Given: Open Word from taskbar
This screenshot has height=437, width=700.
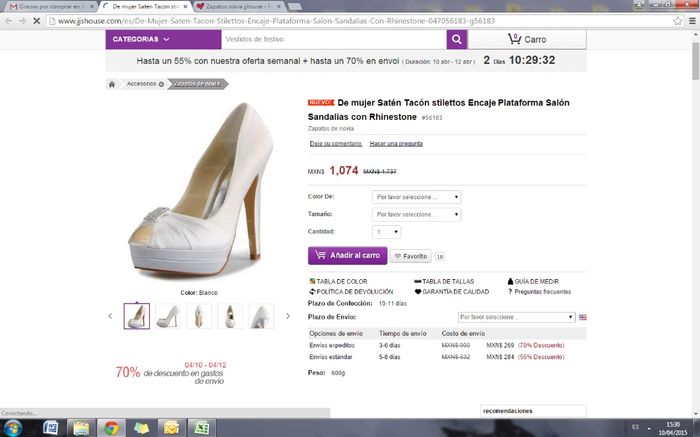Looking at the screenshot, I should pos(50,428).
